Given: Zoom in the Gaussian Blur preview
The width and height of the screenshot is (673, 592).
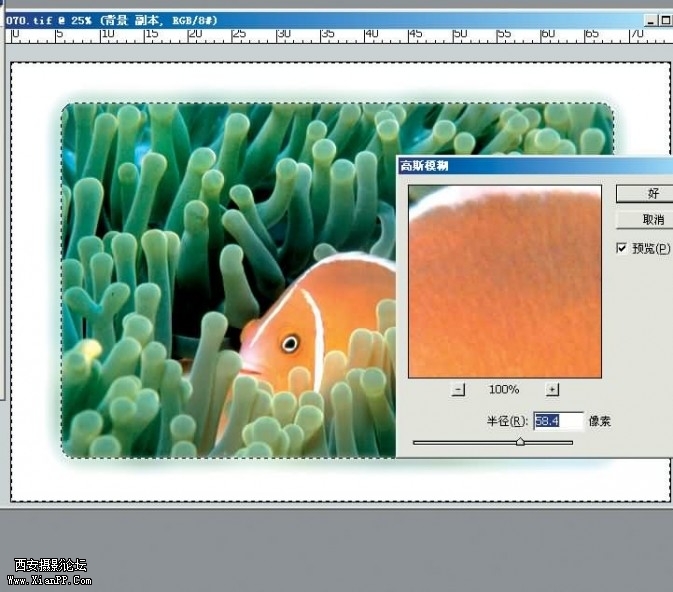Looking at the screenshot, I should click(x=552, y=389).
